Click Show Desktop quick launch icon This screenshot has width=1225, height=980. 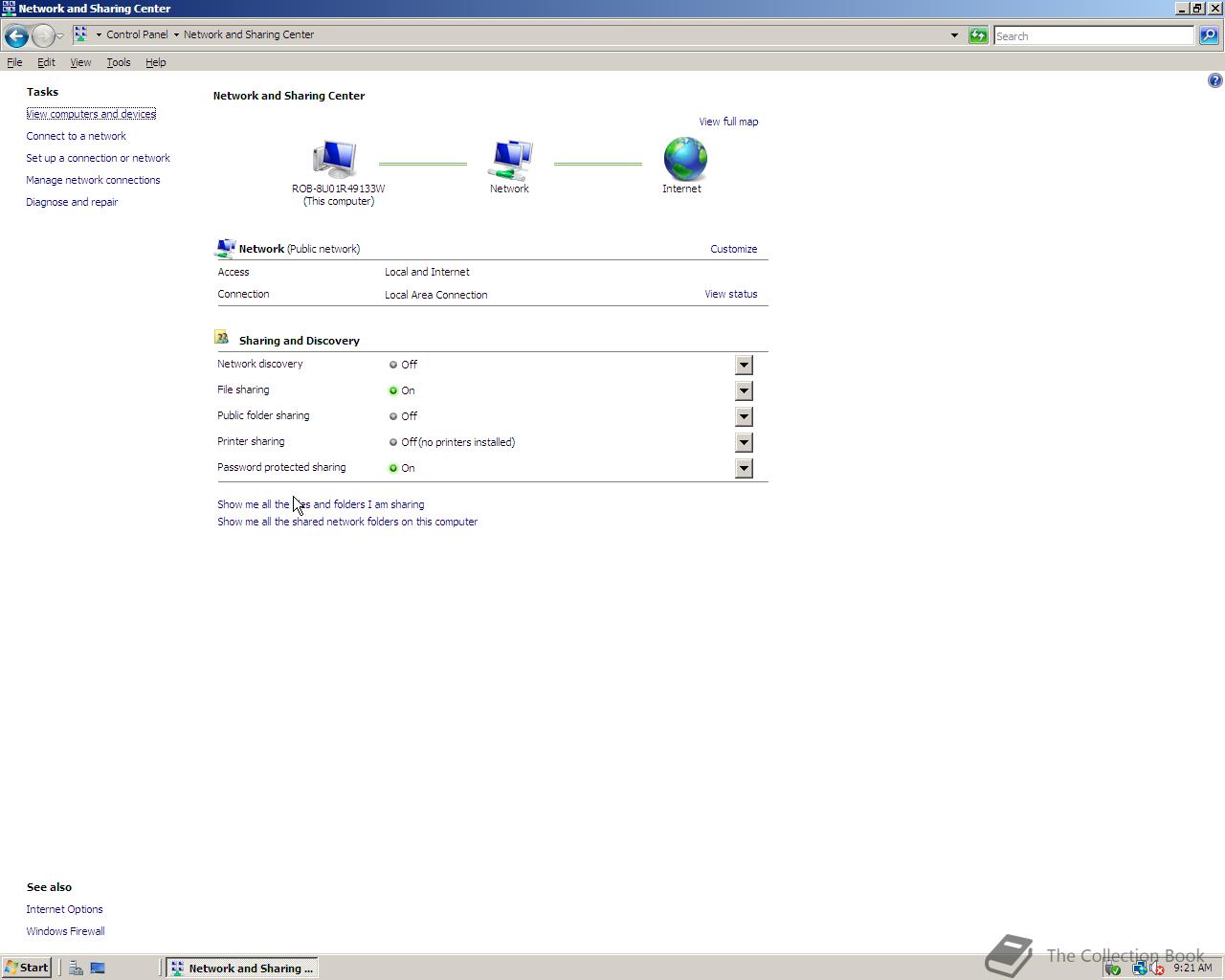coord(98,968)
